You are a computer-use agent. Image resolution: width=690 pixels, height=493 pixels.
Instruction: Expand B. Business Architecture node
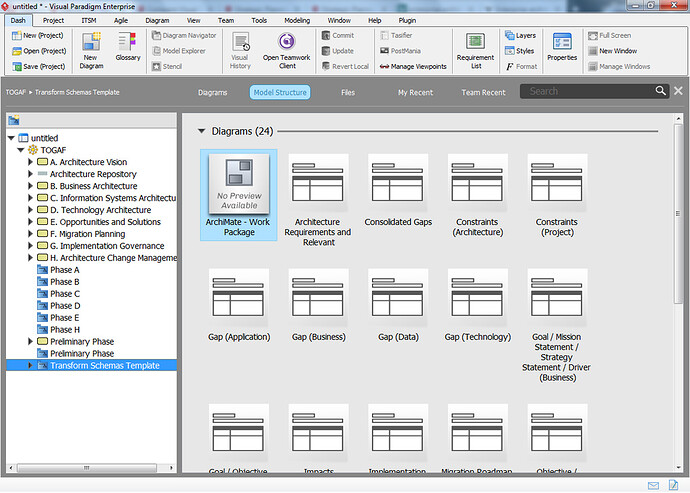pyautogui.click(x=30, y=186)
